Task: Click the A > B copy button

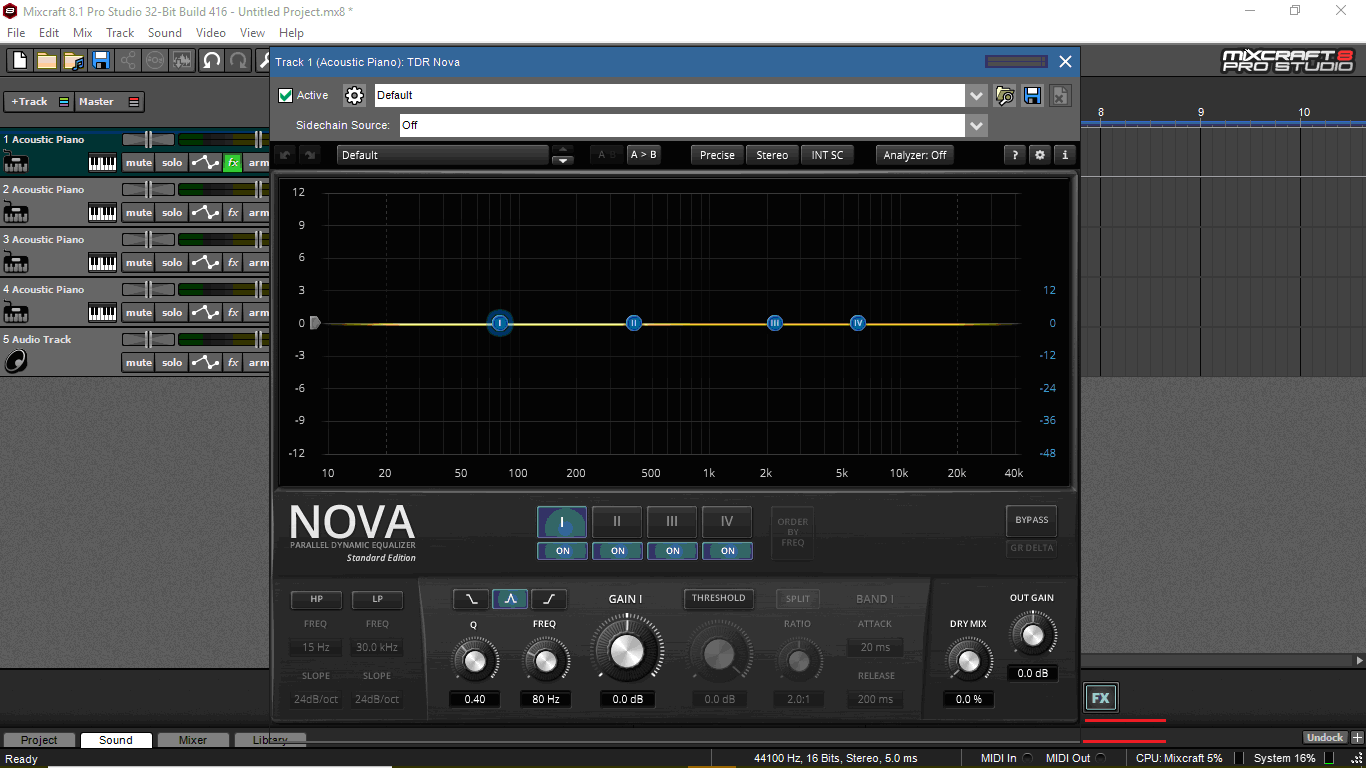Action: (644, 155)
